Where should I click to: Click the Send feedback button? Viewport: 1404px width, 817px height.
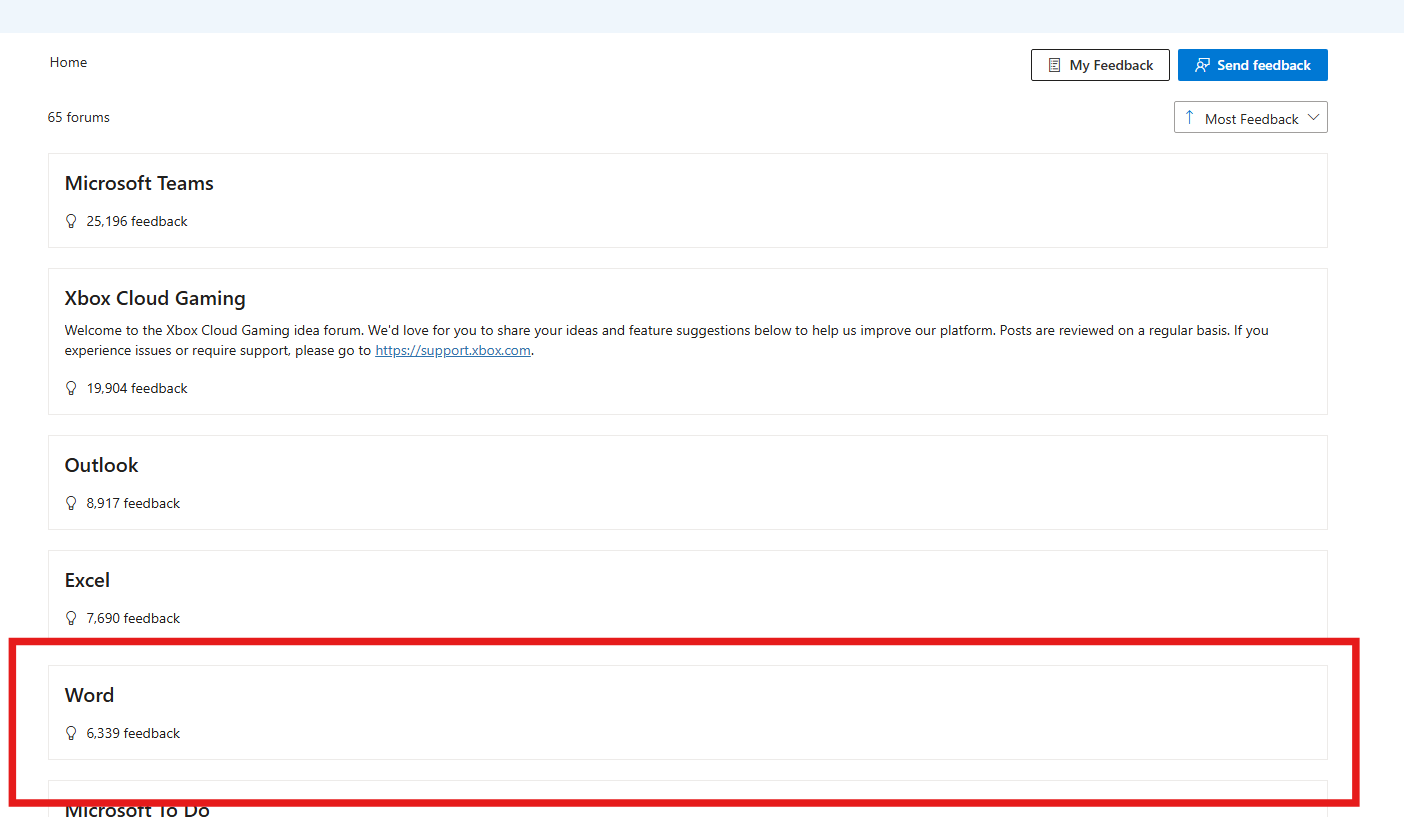[1252, 65]
